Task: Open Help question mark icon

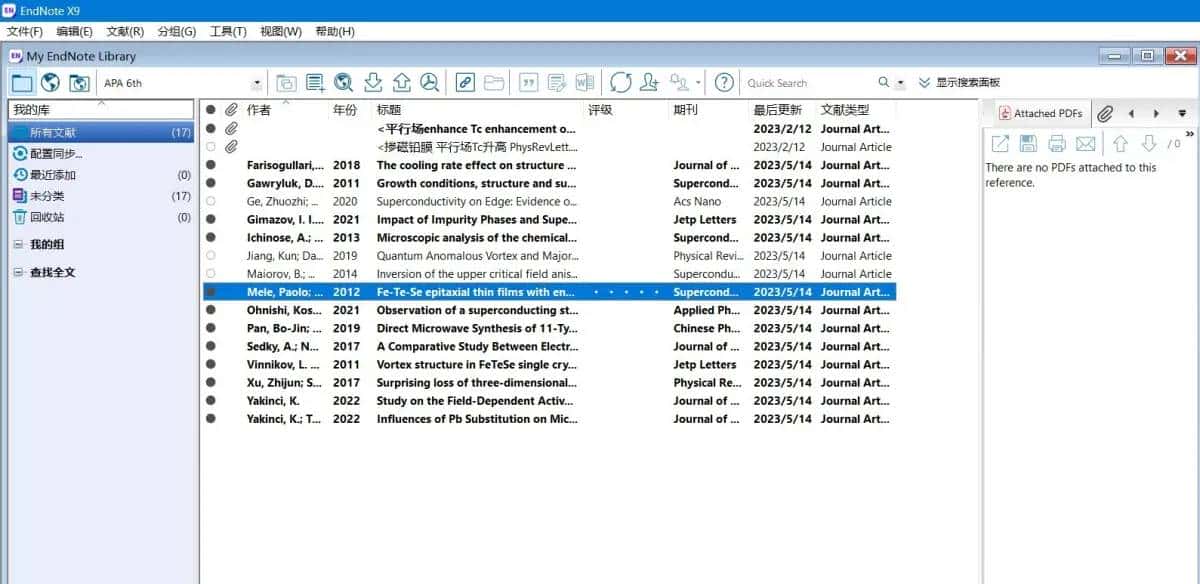Action: tap(724, 83)
